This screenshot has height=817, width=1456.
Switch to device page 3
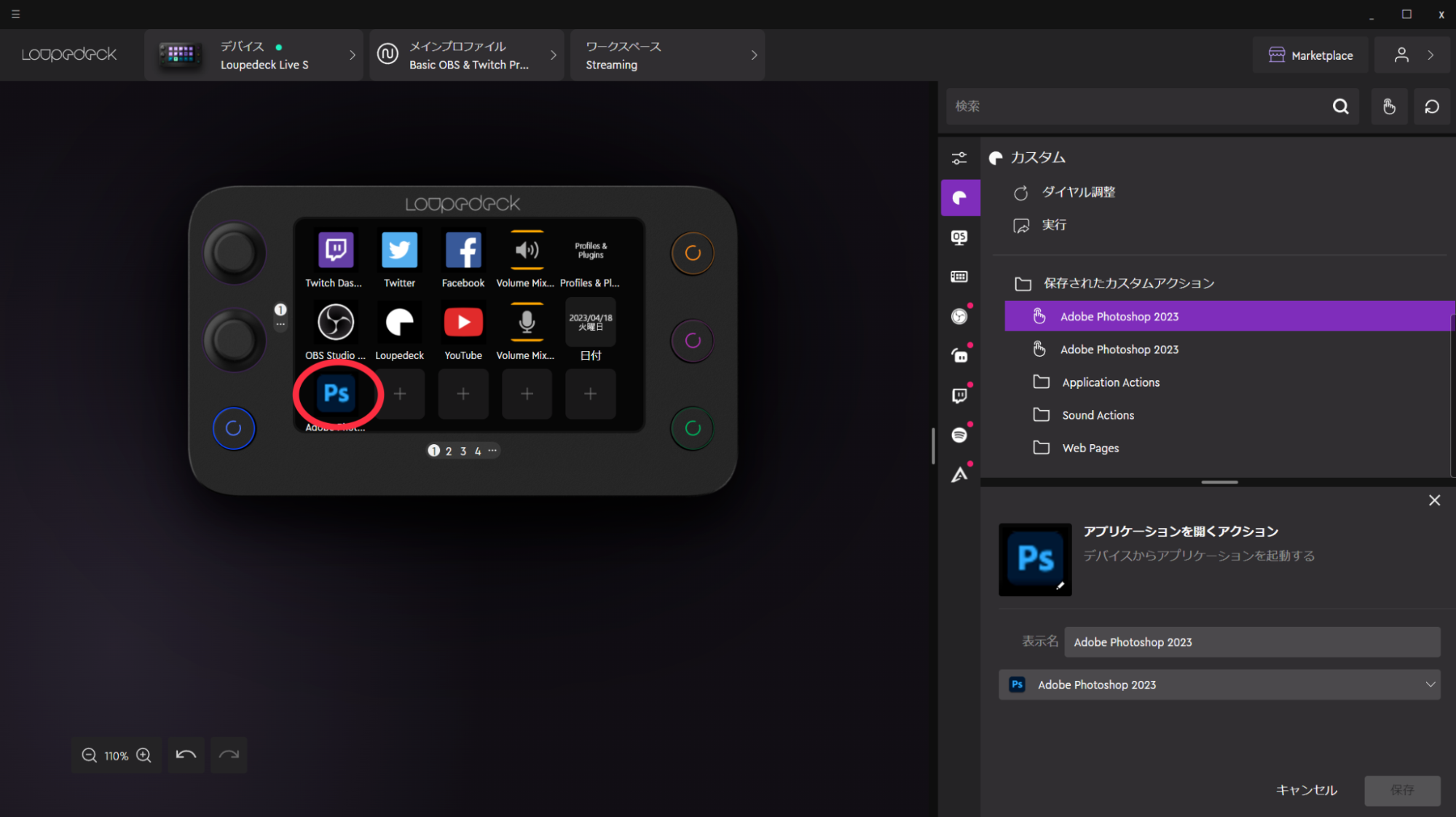(x=463, y=451)
